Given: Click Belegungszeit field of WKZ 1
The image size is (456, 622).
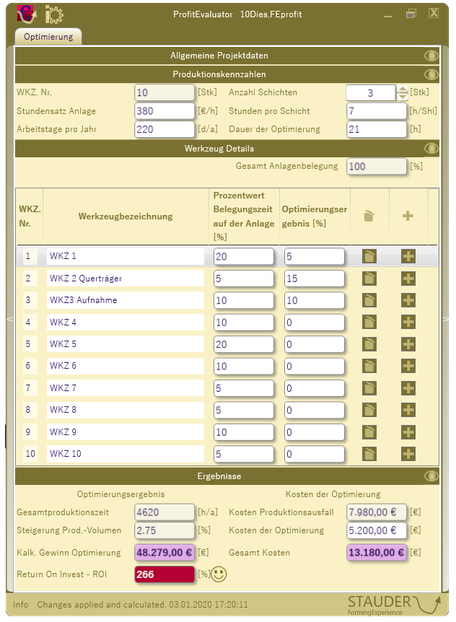Looking at the screenshot, I should click(x=243, y=257).
